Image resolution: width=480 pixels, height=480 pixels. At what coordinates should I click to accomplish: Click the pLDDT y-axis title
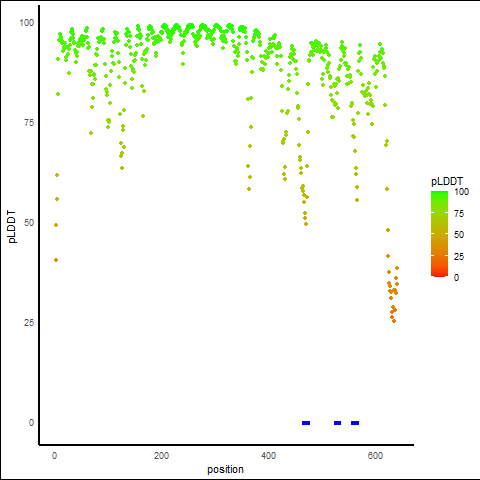(12, 227)
